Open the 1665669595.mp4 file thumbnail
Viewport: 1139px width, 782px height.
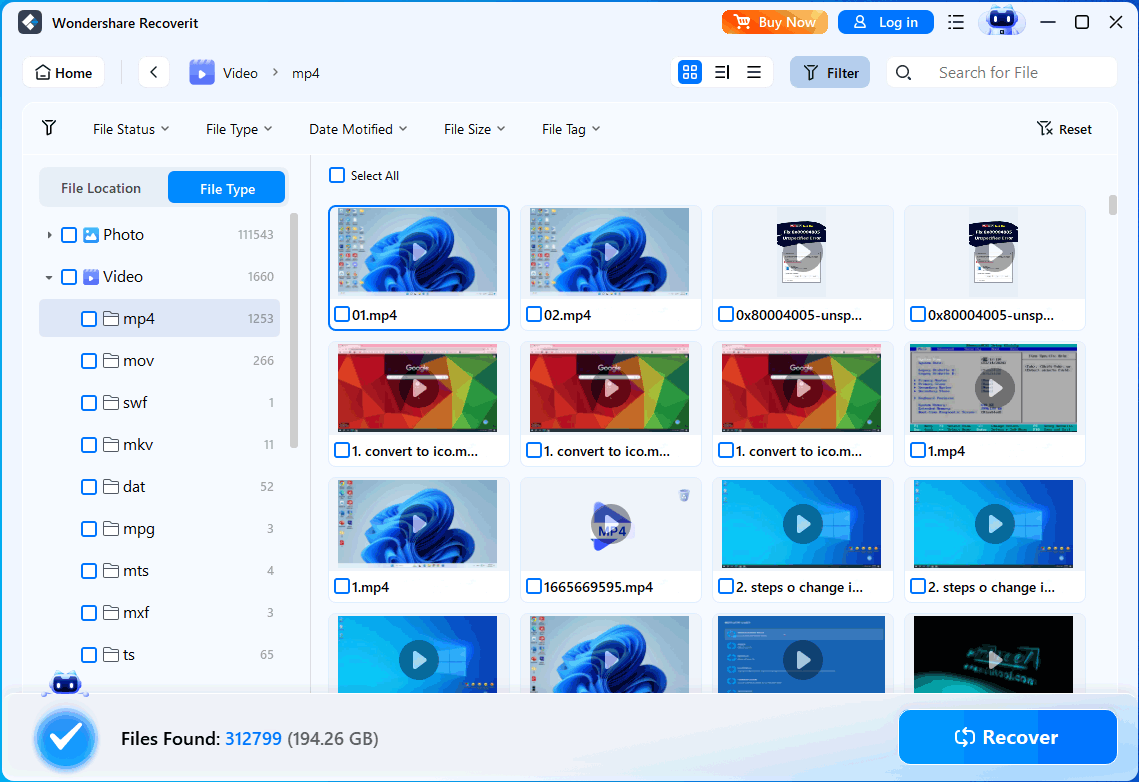click(x=610, y=524)
